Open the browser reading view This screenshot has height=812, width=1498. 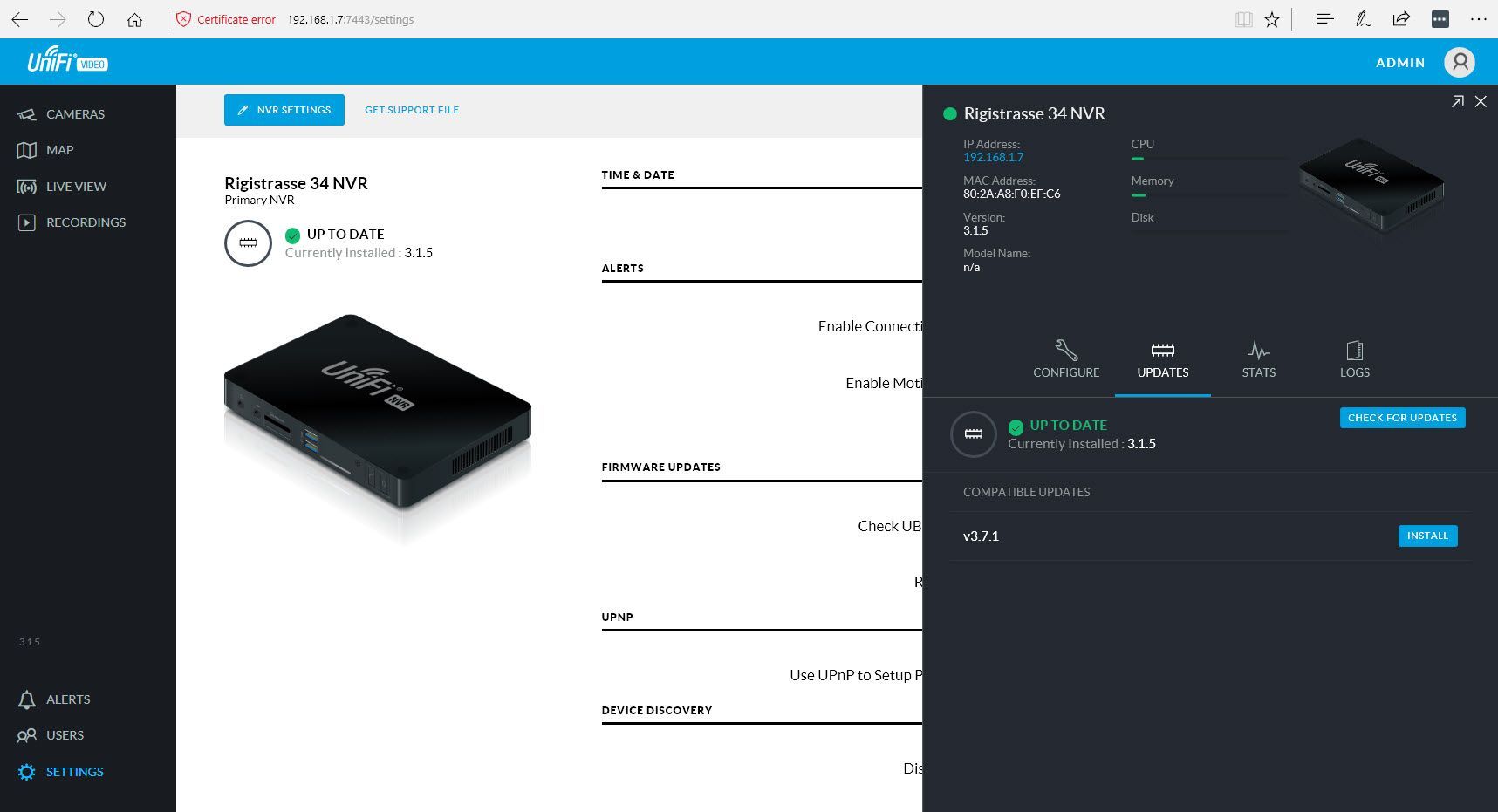1244,19
